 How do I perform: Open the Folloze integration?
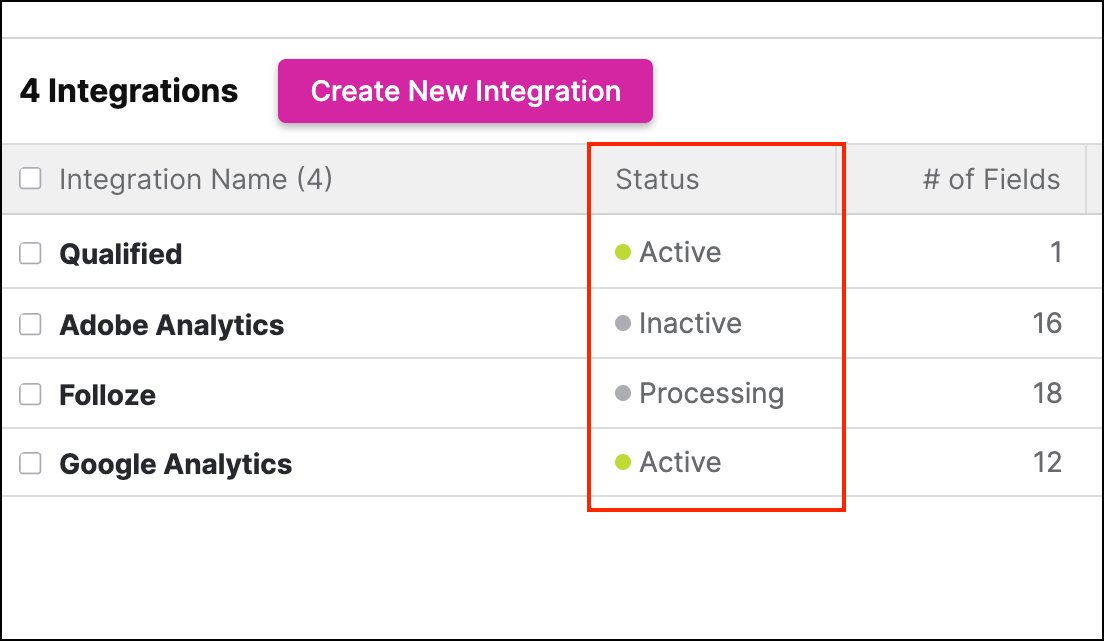coord(108,395)
